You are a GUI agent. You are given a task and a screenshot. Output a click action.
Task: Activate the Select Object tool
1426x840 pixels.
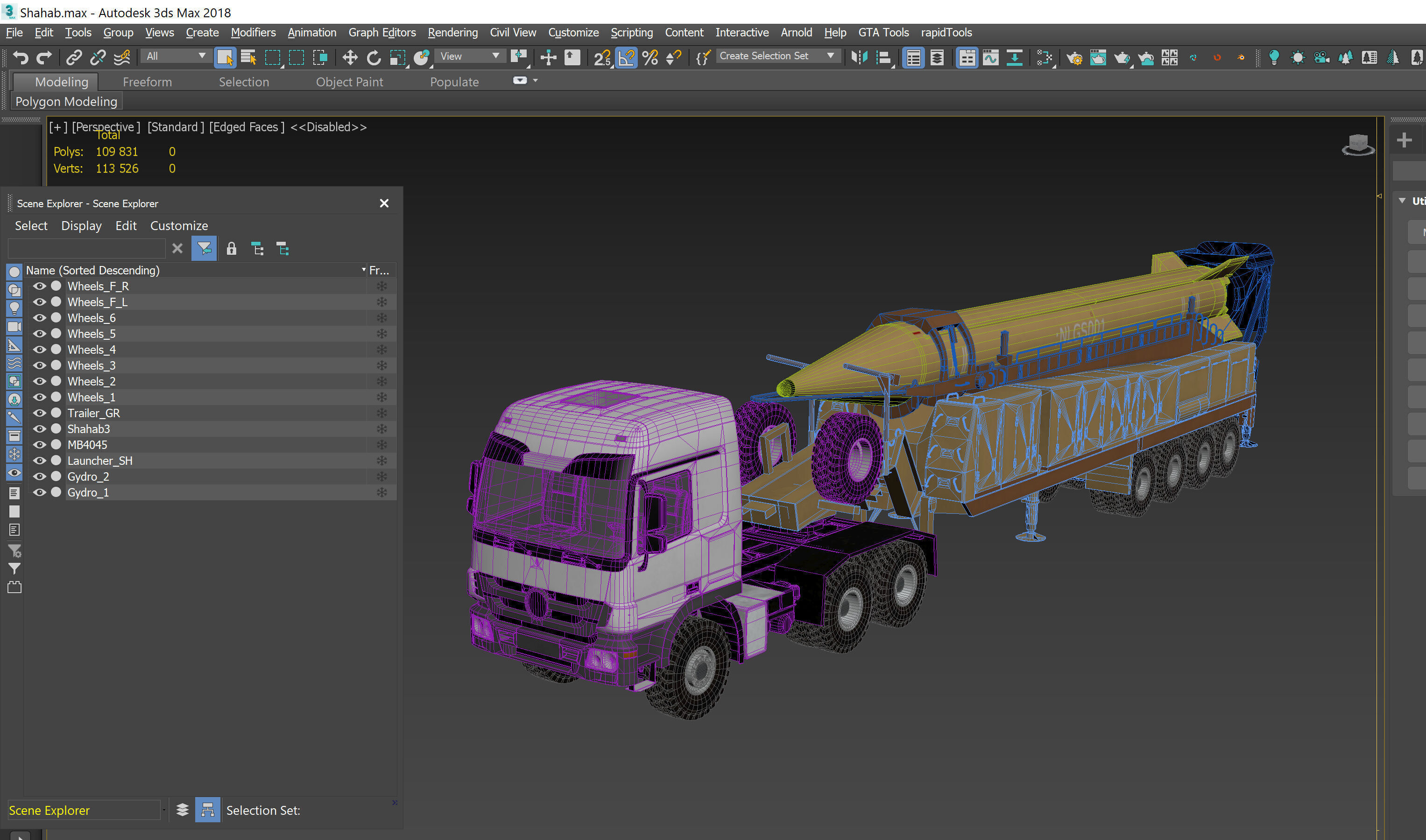pos(225,57)
